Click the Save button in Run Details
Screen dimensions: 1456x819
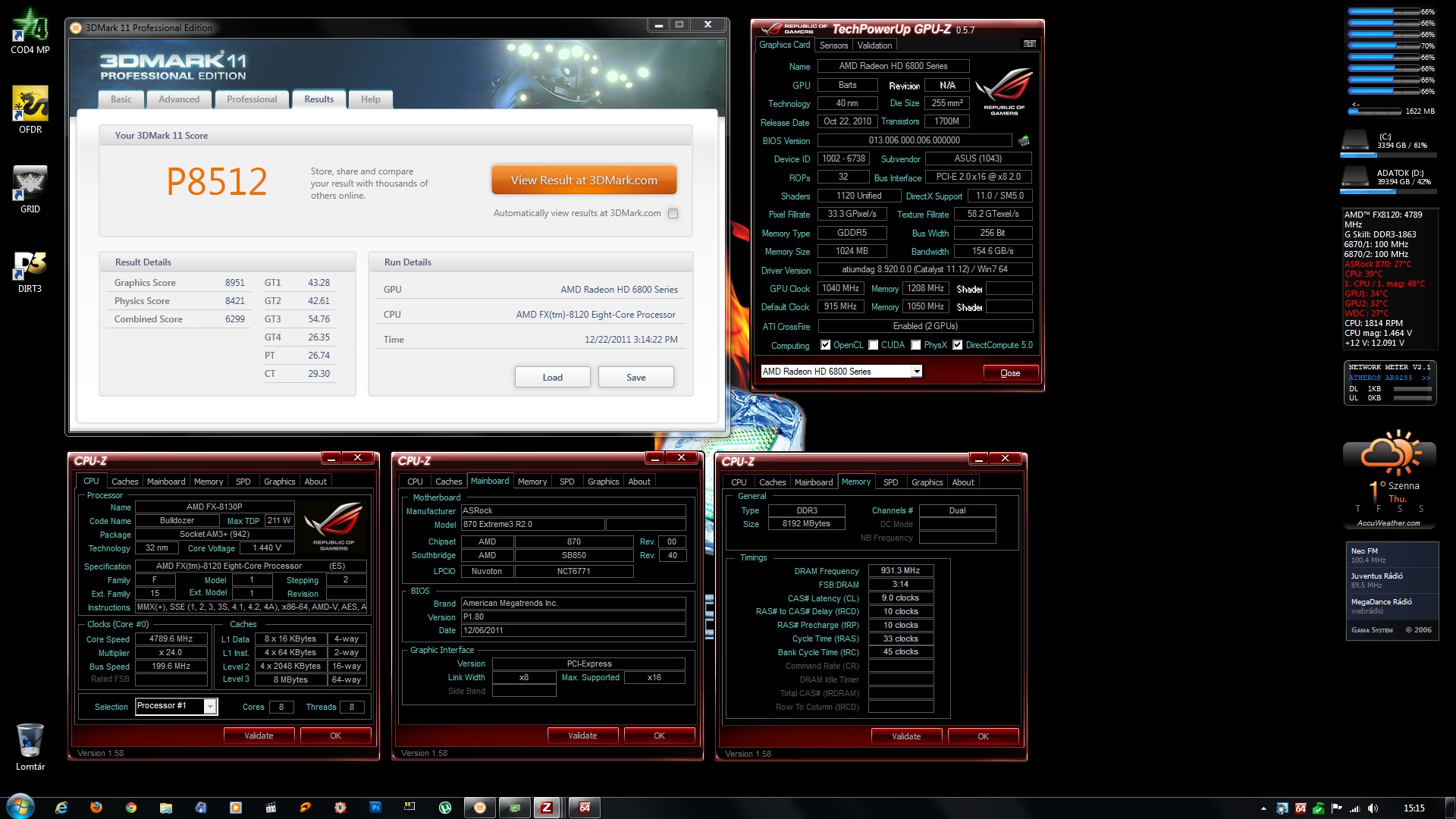tap(636, 378)
